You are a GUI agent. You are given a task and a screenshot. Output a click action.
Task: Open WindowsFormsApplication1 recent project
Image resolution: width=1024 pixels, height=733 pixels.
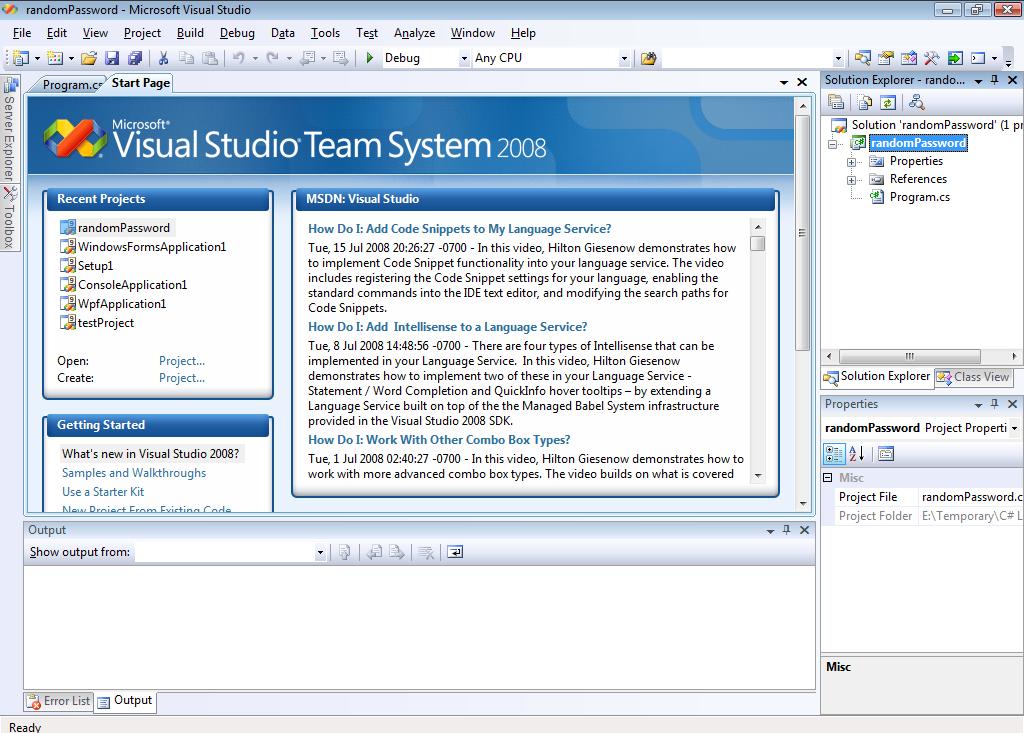tap(152, 247)
